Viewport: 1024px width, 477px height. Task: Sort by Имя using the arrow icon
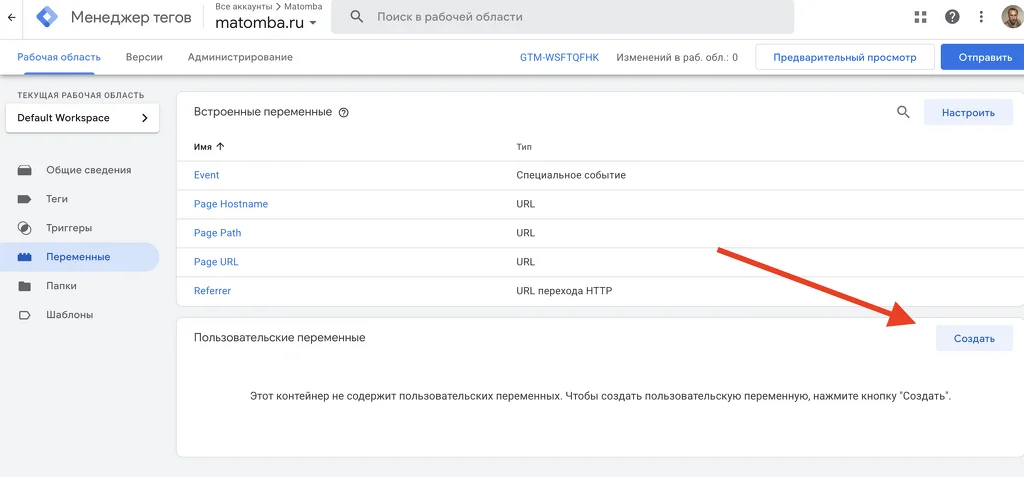click(x=220, y=147)
